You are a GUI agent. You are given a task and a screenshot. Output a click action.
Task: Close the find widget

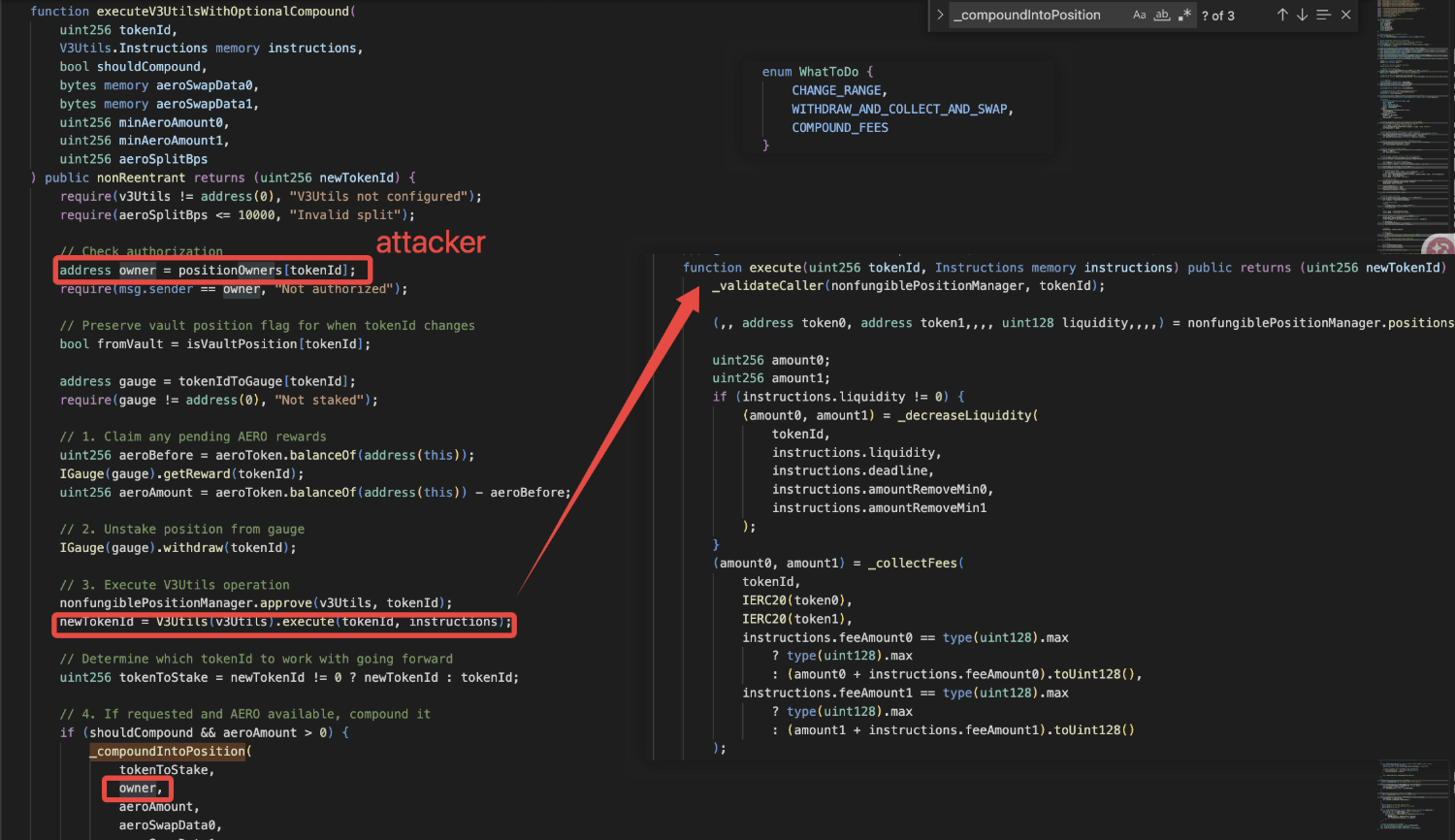click(1345, 15)
